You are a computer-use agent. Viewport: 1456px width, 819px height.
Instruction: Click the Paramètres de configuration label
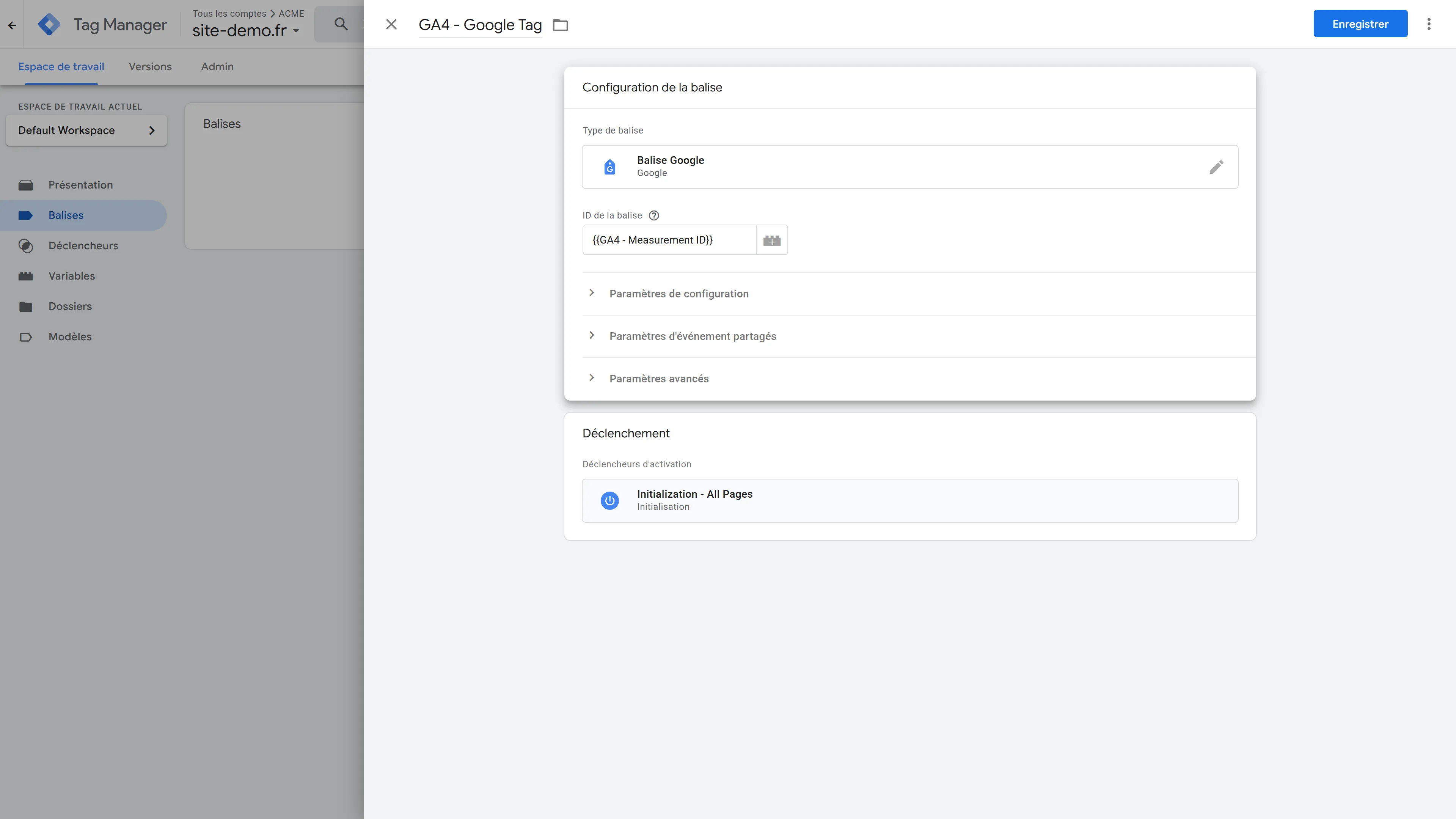point(679,294)
